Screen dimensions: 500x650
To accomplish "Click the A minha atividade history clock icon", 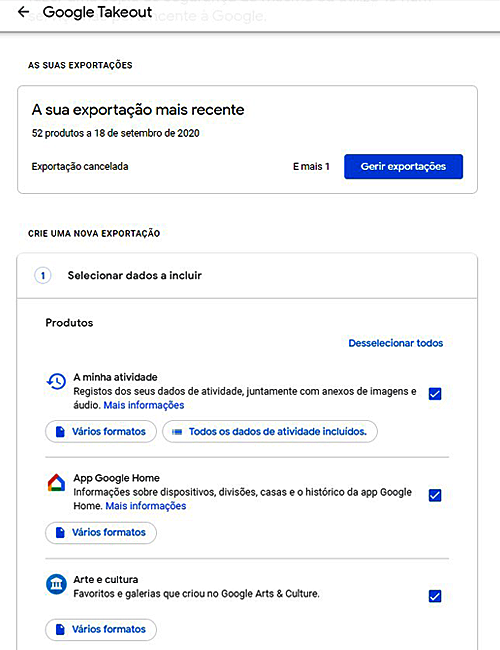I will (56, 381).
